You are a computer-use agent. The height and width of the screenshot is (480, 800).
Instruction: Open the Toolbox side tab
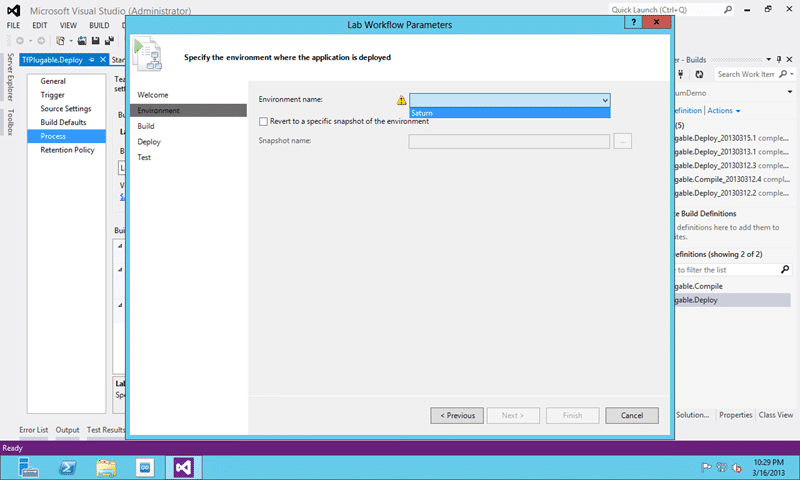(x=10, y=122)
